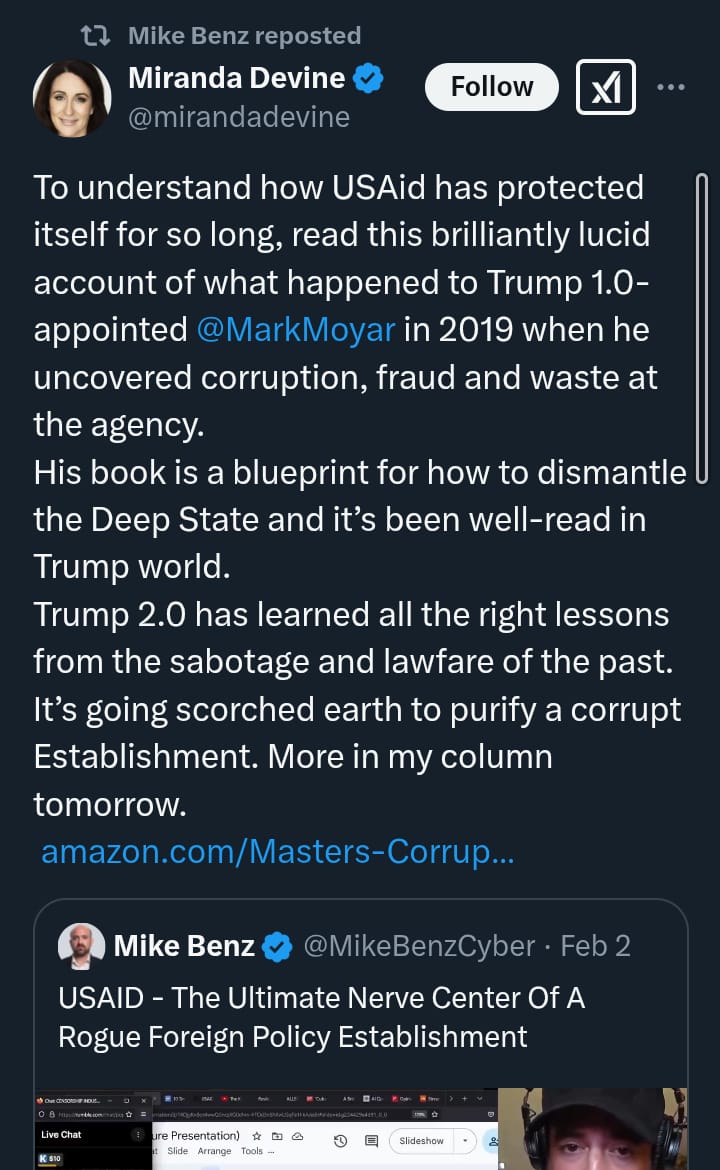Open Grok AI icon beside Follow
Image resolution: width=720 pixels, height=1170 pixels.
(606, 87)
